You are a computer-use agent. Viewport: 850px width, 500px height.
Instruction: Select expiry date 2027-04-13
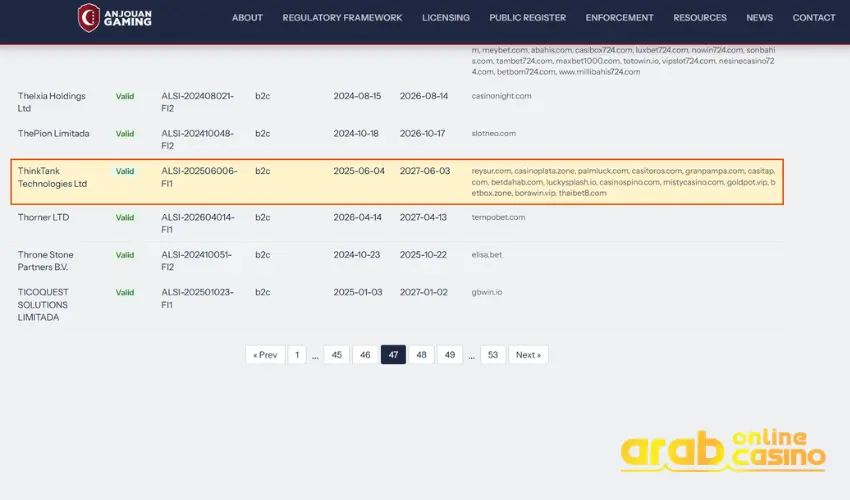[x=423, y=217]
